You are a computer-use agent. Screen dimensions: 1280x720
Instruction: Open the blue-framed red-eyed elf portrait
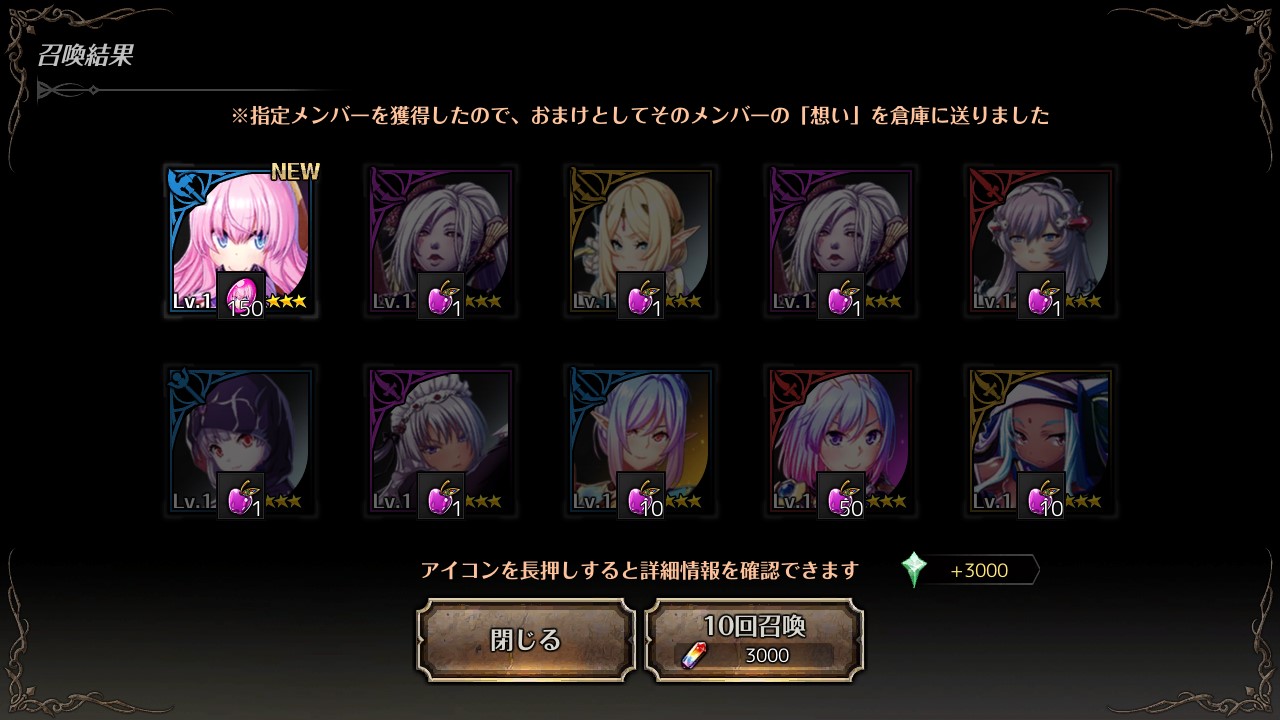tap(641, 441)
